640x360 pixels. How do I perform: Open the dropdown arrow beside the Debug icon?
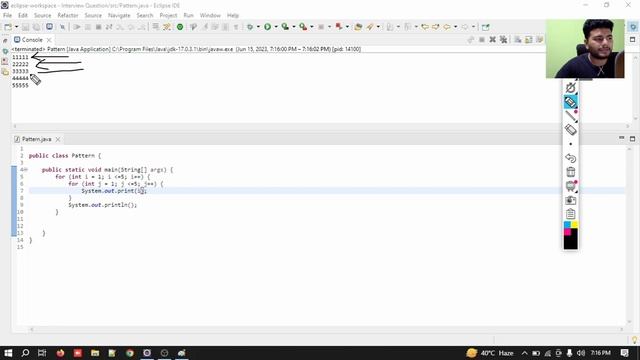tap(258, 27)
